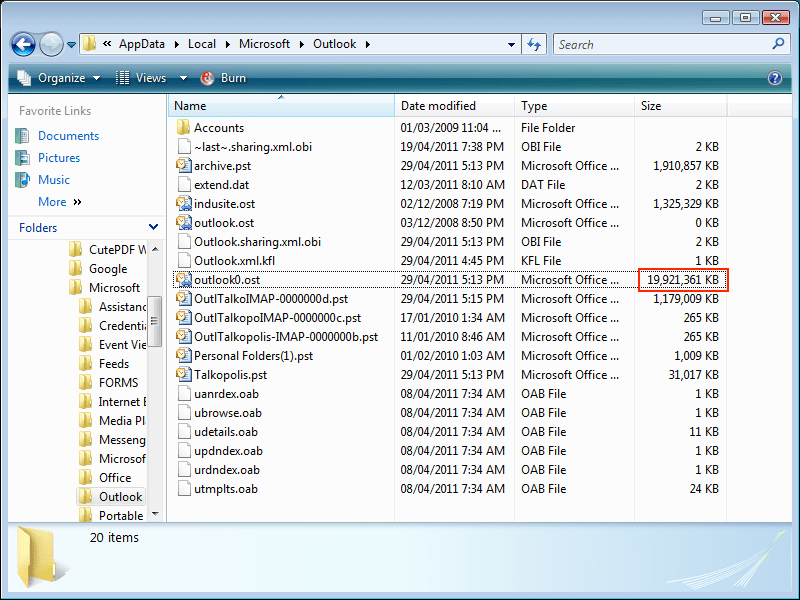
Task: Select the extend.dat file icon
Action: pyautogui.click(x=184, y=184)
